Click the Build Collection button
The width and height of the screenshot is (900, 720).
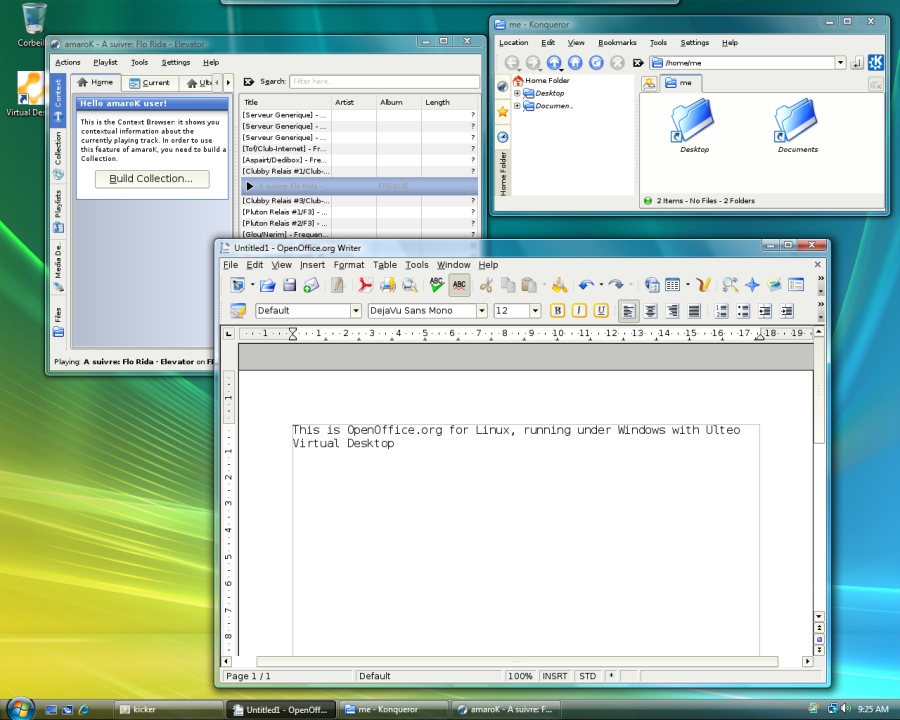(151, 179)
